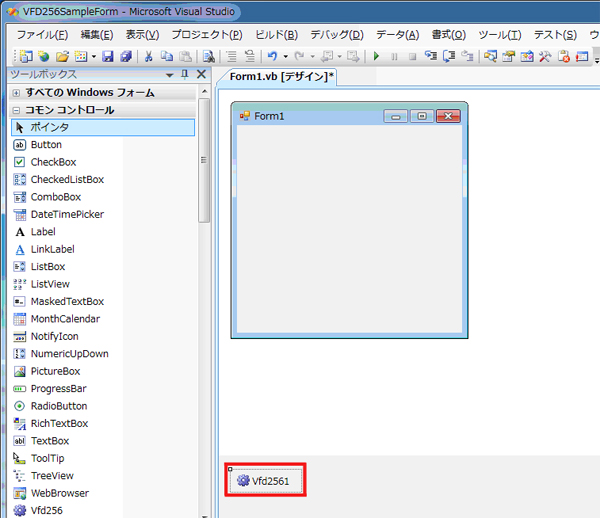Screen dimensions: 600x518
Task: Click the Add New Item toolbar icon
Action: (81, 57)
